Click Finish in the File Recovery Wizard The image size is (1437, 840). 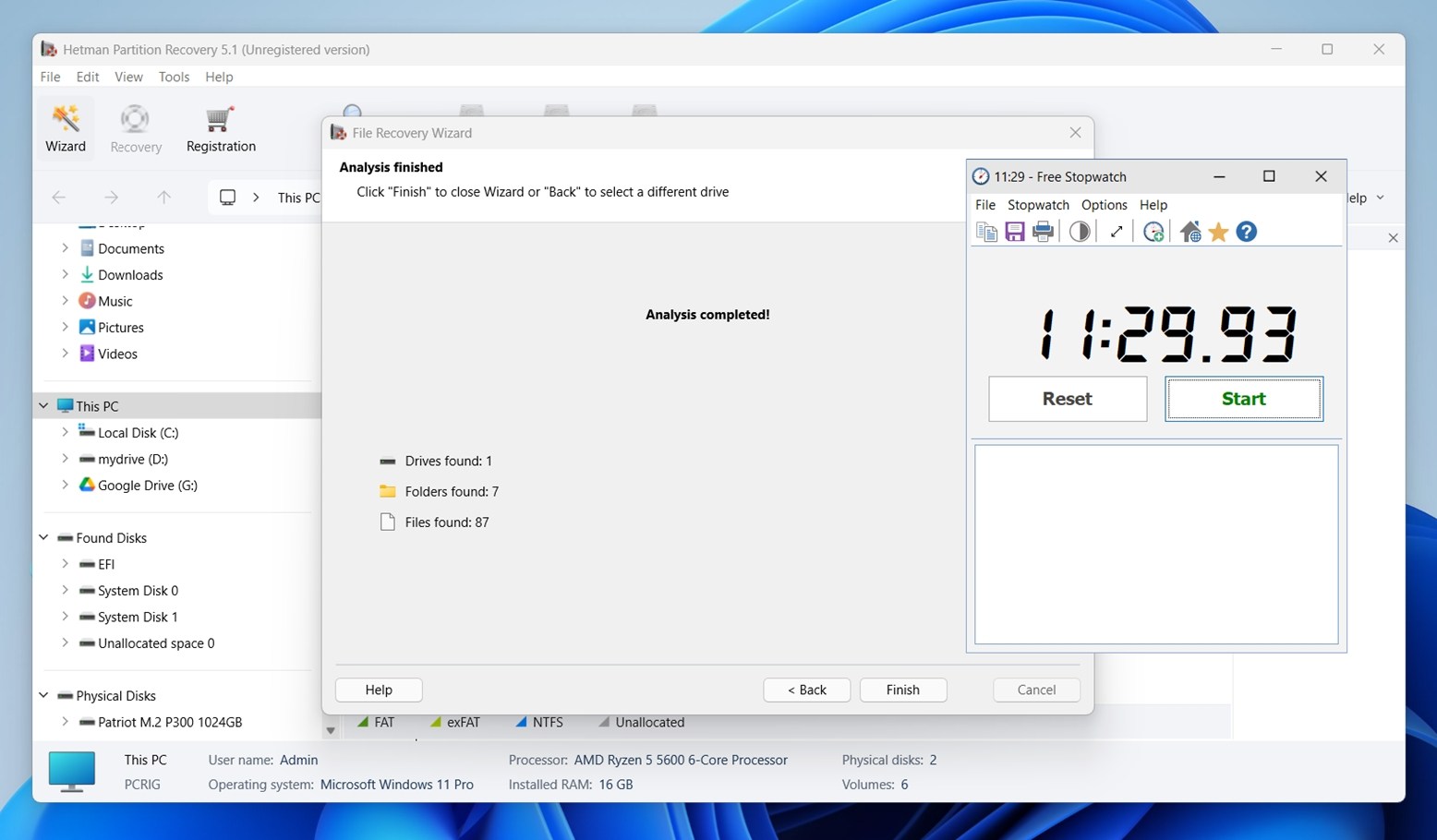pyautogui.click(x=902, y=690)
